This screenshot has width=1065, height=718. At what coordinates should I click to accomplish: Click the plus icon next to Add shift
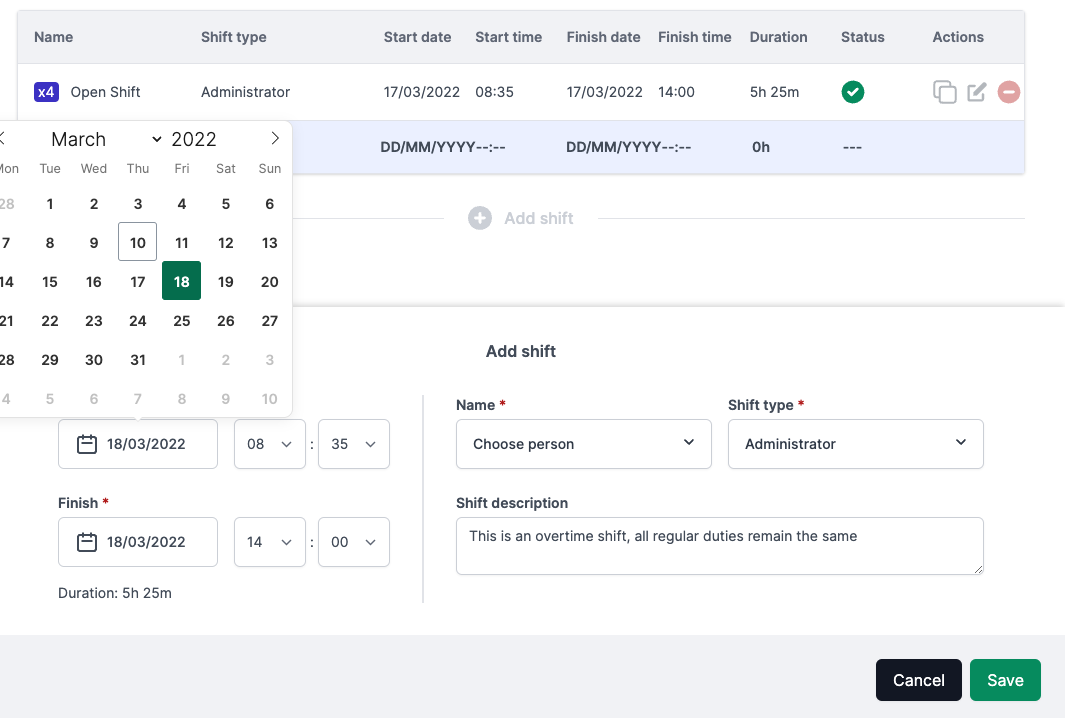[x=480, y=218]
